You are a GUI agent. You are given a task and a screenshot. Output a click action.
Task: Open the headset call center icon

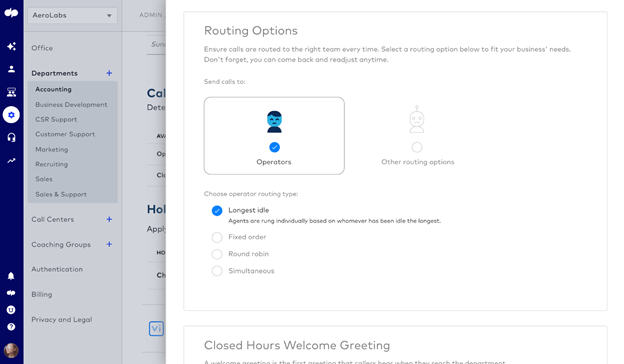(x=11, y=138)
